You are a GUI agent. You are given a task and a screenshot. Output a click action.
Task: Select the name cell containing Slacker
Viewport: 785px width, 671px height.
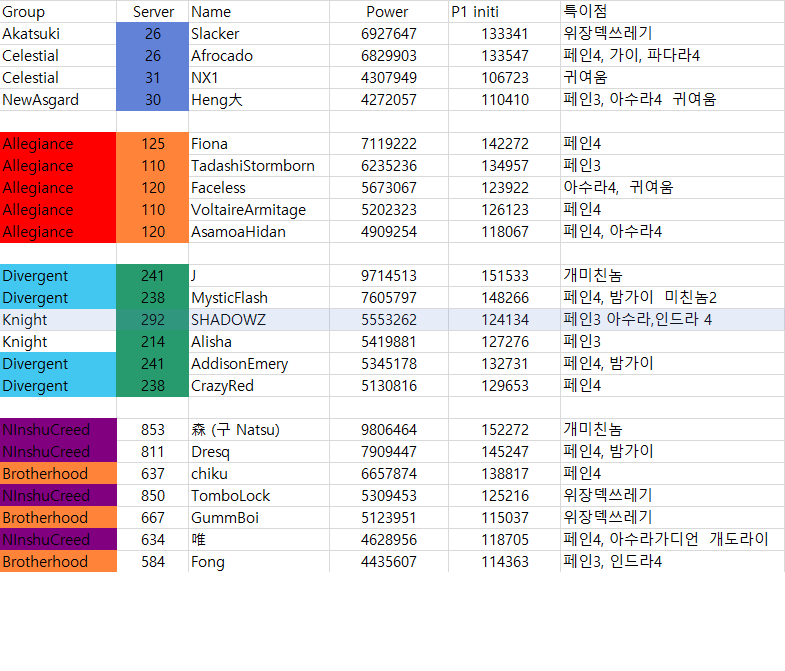pos(258,34)
